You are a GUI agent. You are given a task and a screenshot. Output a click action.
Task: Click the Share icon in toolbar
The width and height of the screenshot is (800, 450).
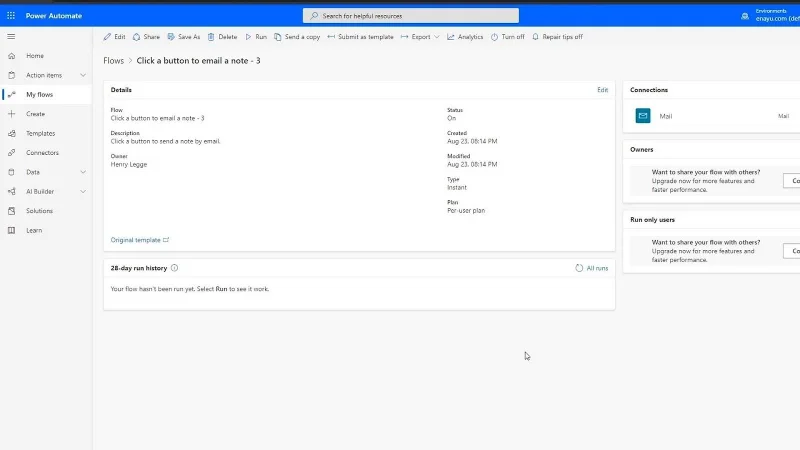click(x=136, y=37)
